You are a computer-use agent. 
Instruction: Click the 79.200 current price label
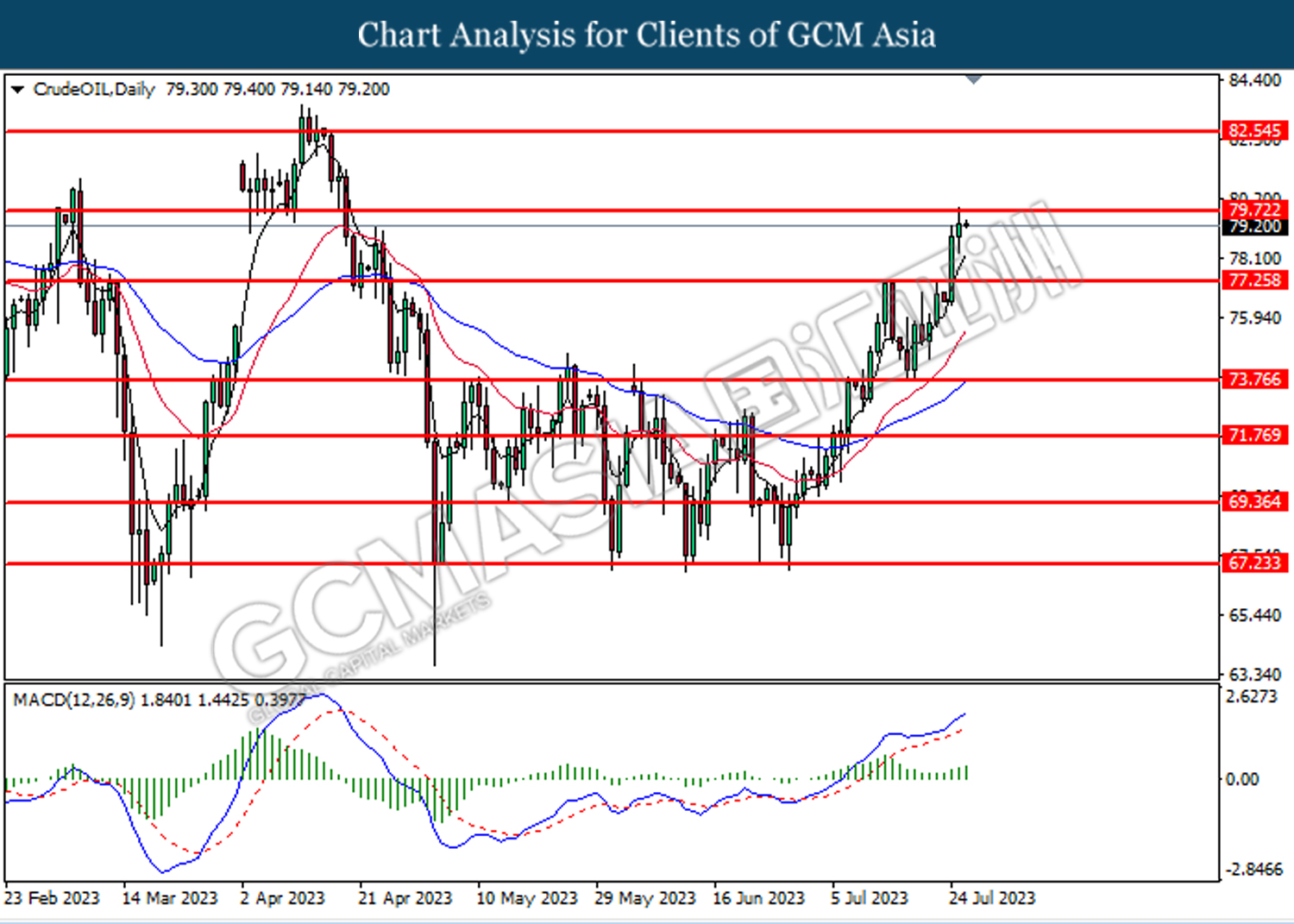pos(1255,226)
